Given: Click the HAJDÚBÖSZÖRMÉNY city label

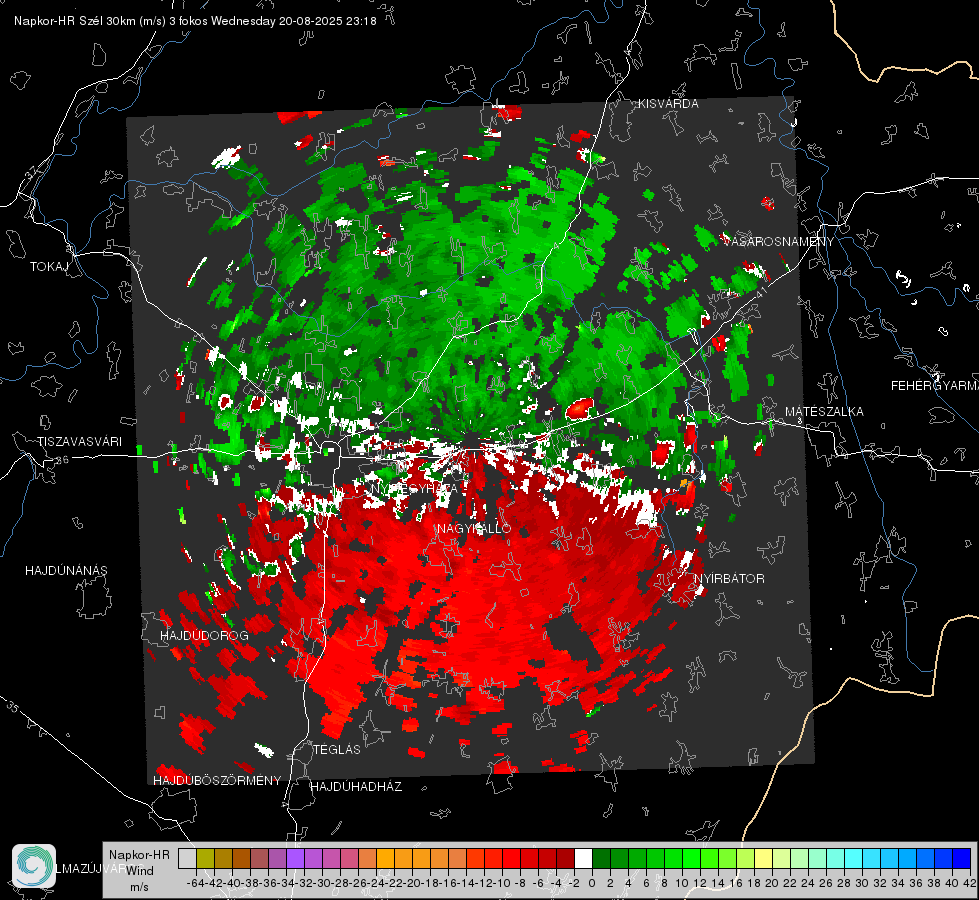Looking at the screenshot, I should (x=217, y=781).
